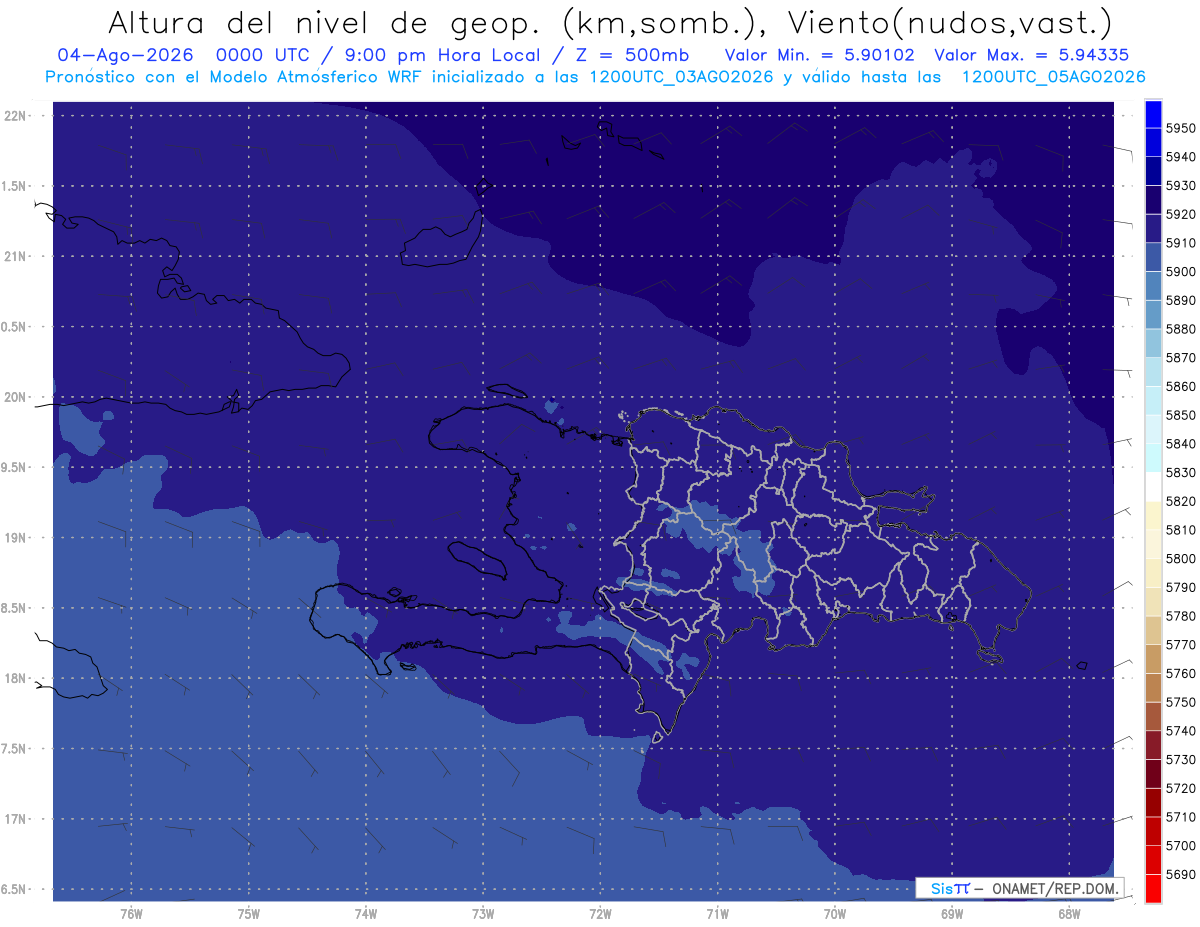Click the "22N" latitude label
The width and height of the screenshot is (1200, 927).
(x=15, y=116)
